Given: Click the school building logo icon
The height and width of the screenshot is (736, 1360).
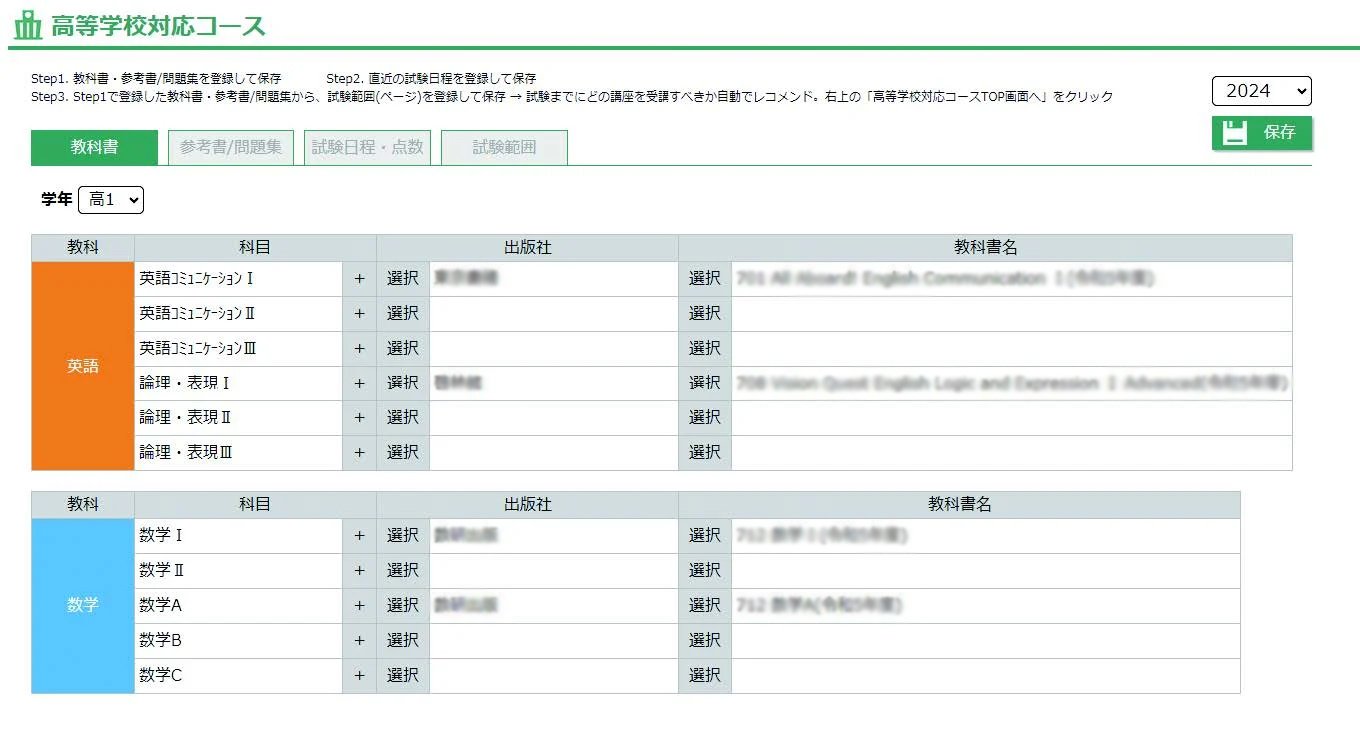Looking at the screenshot, I should point(29,23).
